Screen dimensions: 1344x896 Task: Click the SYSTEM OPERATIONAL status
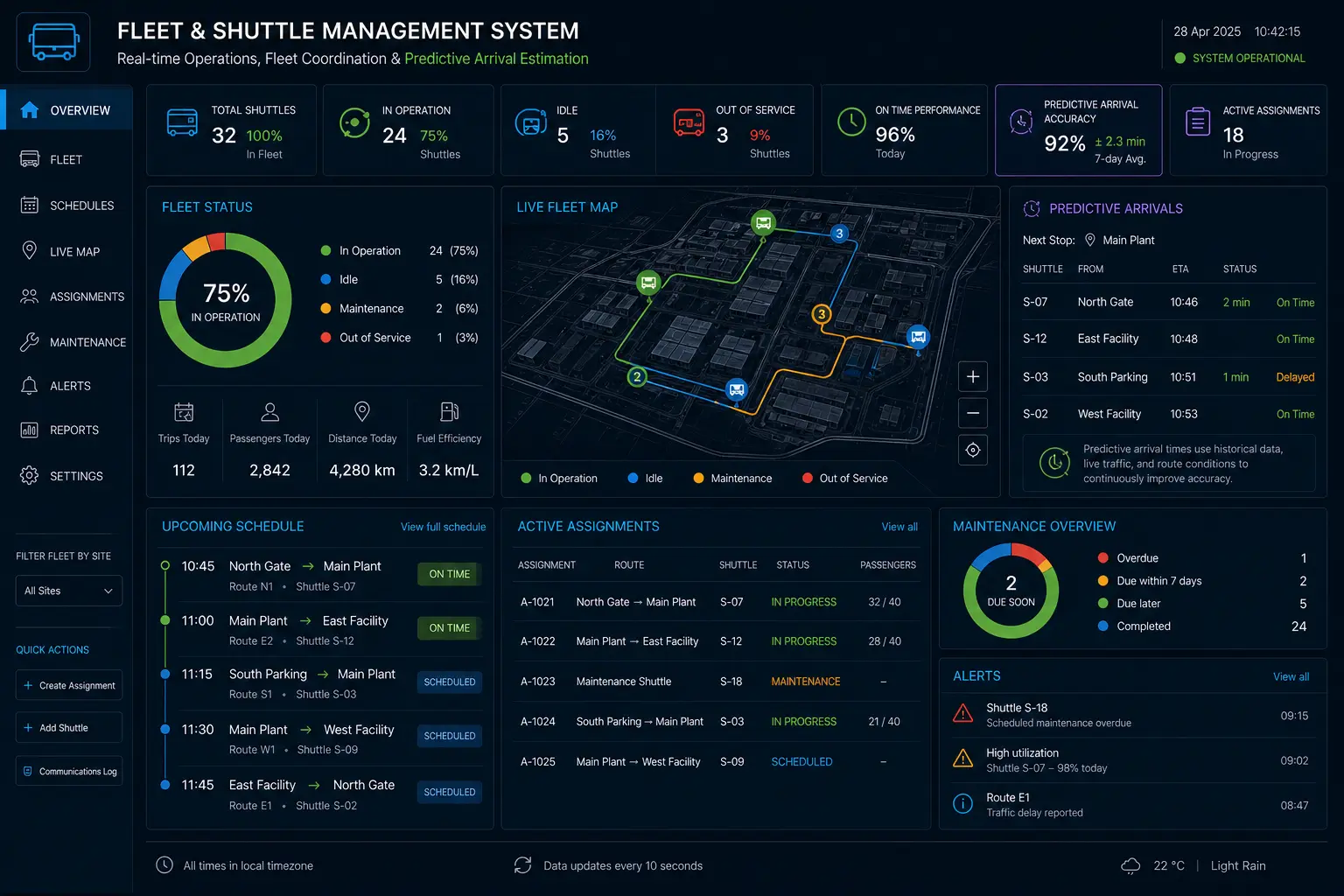click(x=1240, y=58)
